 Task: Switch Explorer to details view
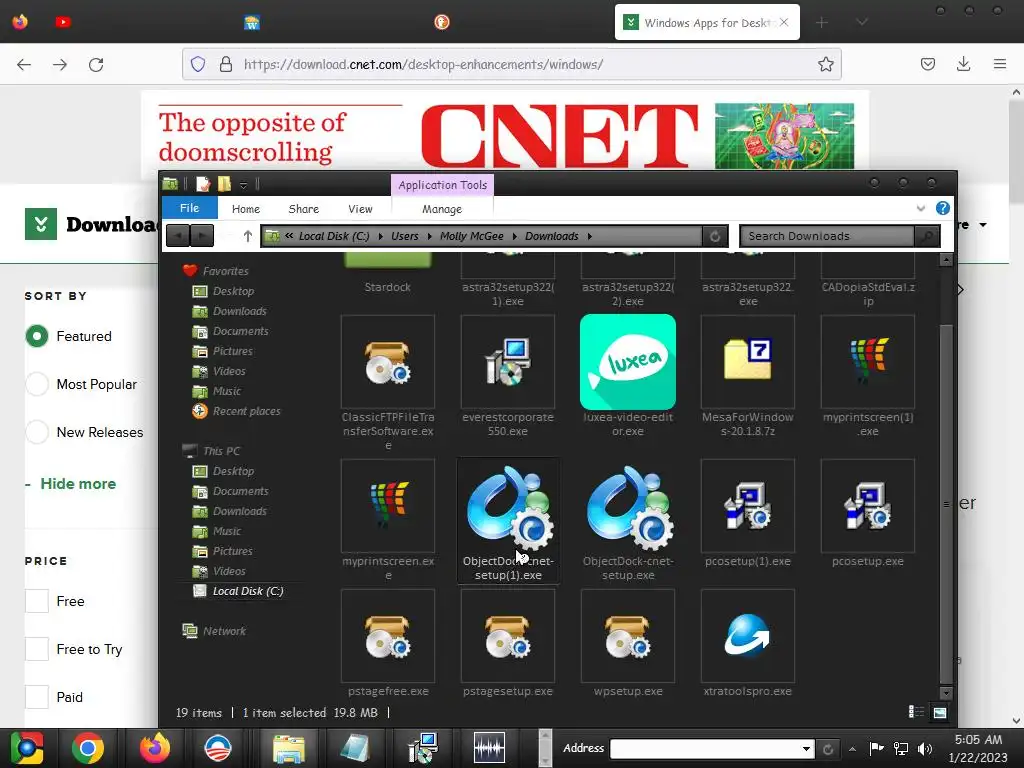(x=916, y=712)
